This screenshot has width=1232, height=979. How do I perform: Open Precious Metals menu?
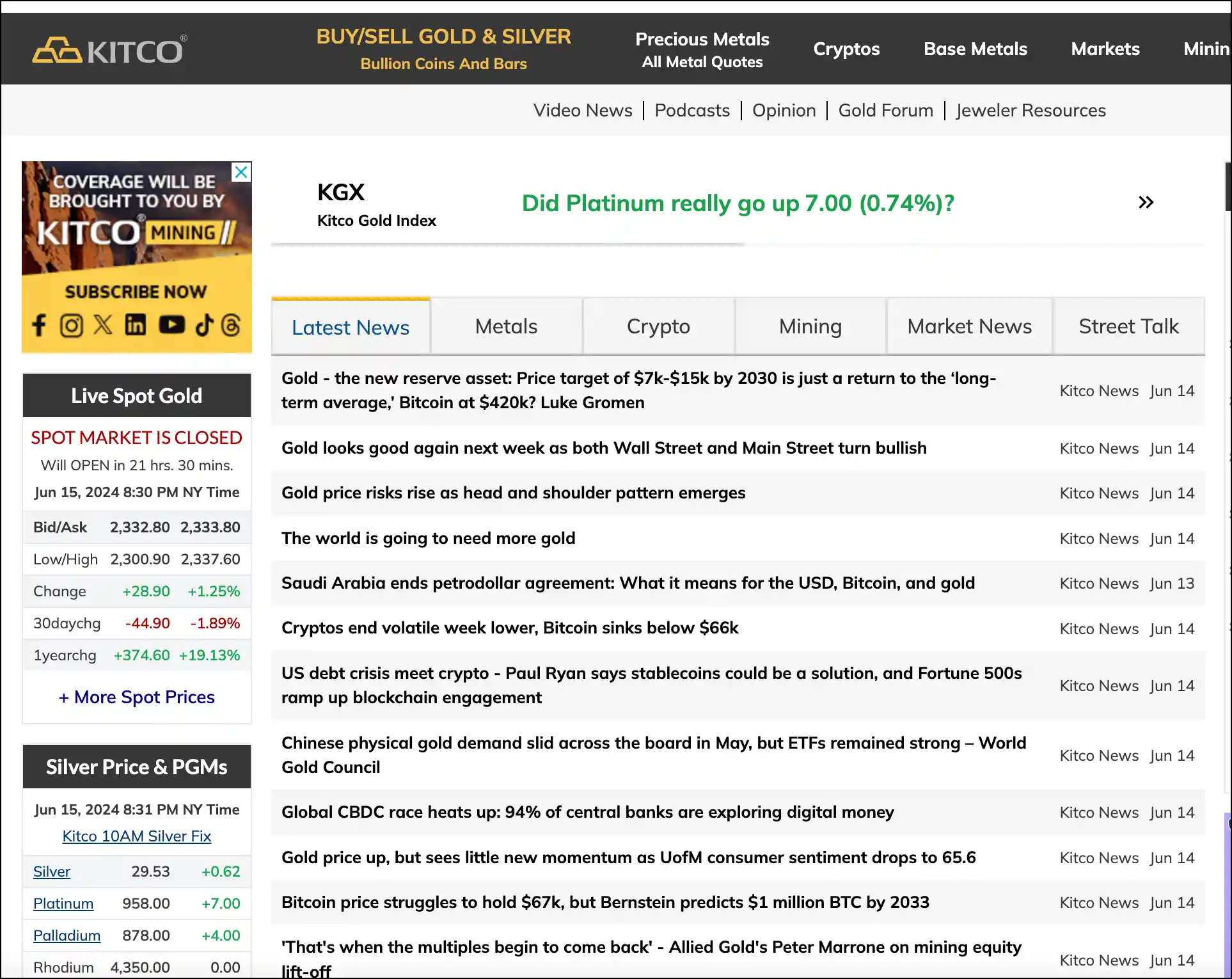pyautogui.click(x=702, y=49)
